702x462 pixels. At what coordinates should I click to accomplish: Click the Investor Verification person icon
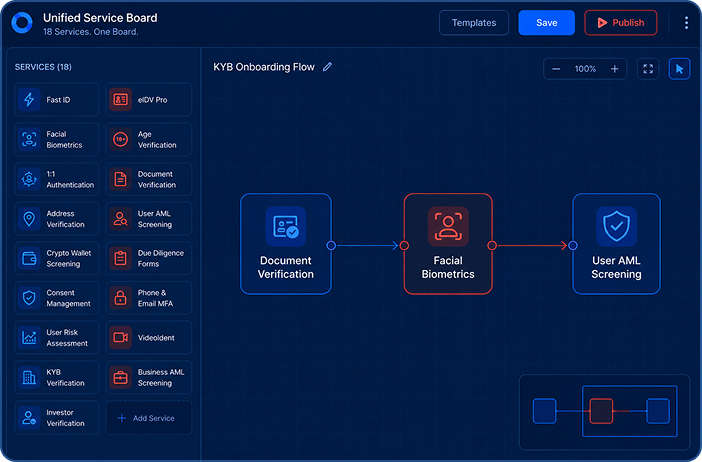(29, 418)
